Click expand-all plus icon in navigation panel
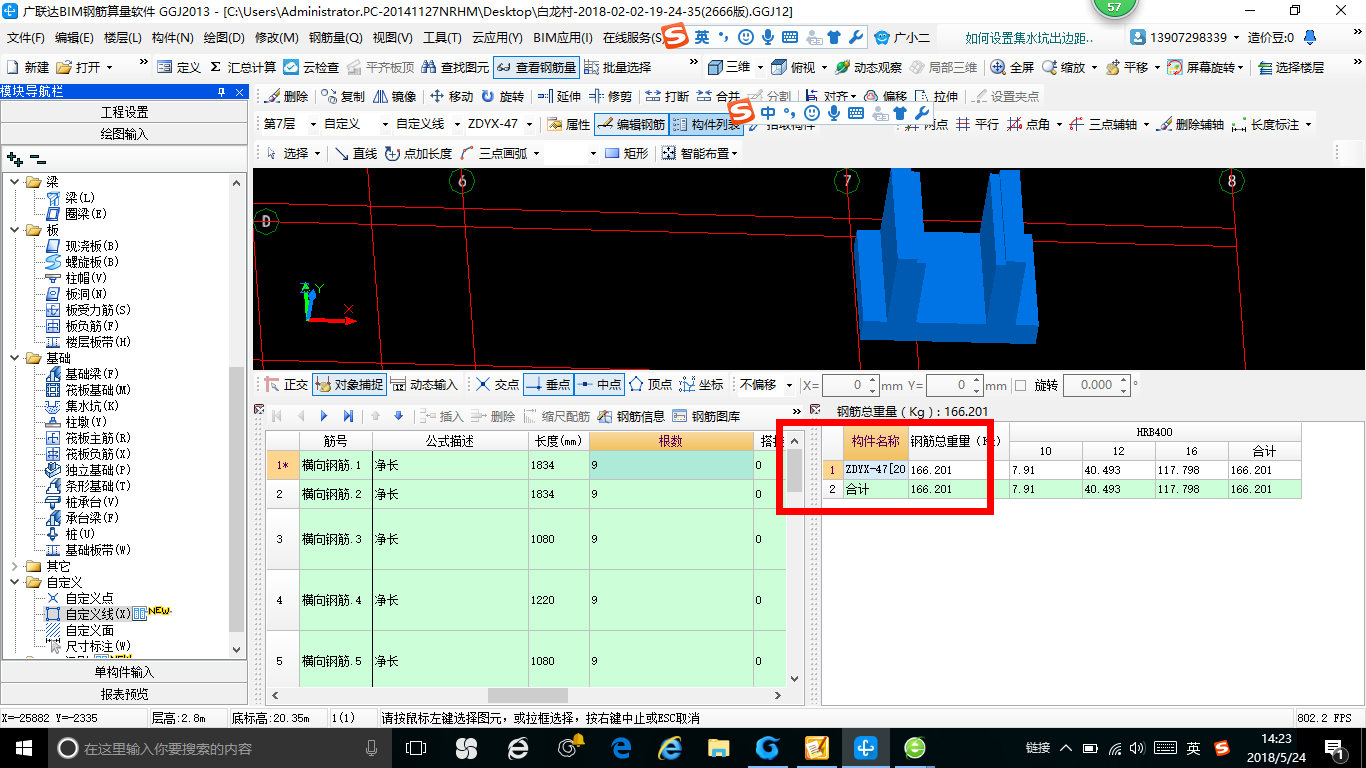The image size is (1366, 768). click(14, 158)
